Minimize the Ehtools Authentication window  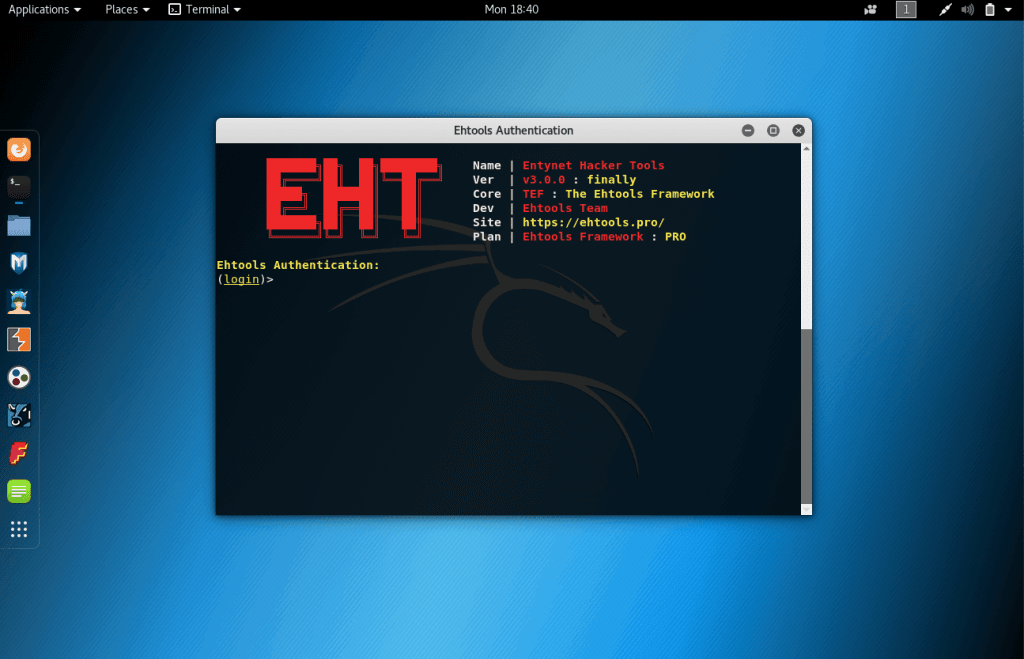748,131
